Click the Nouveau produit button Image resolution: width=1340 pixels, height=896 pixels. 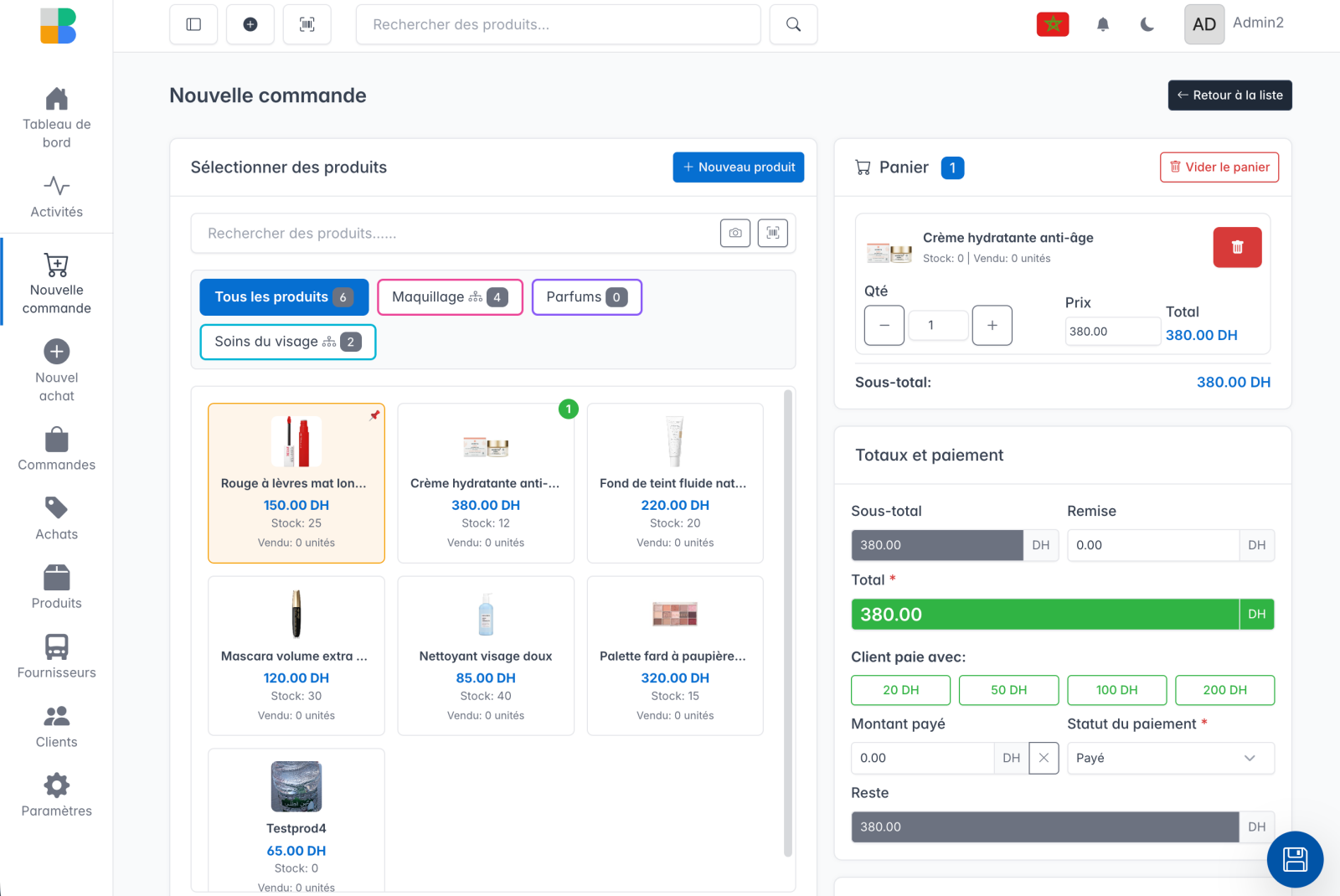pyautogui.click(x=738, y=167)
